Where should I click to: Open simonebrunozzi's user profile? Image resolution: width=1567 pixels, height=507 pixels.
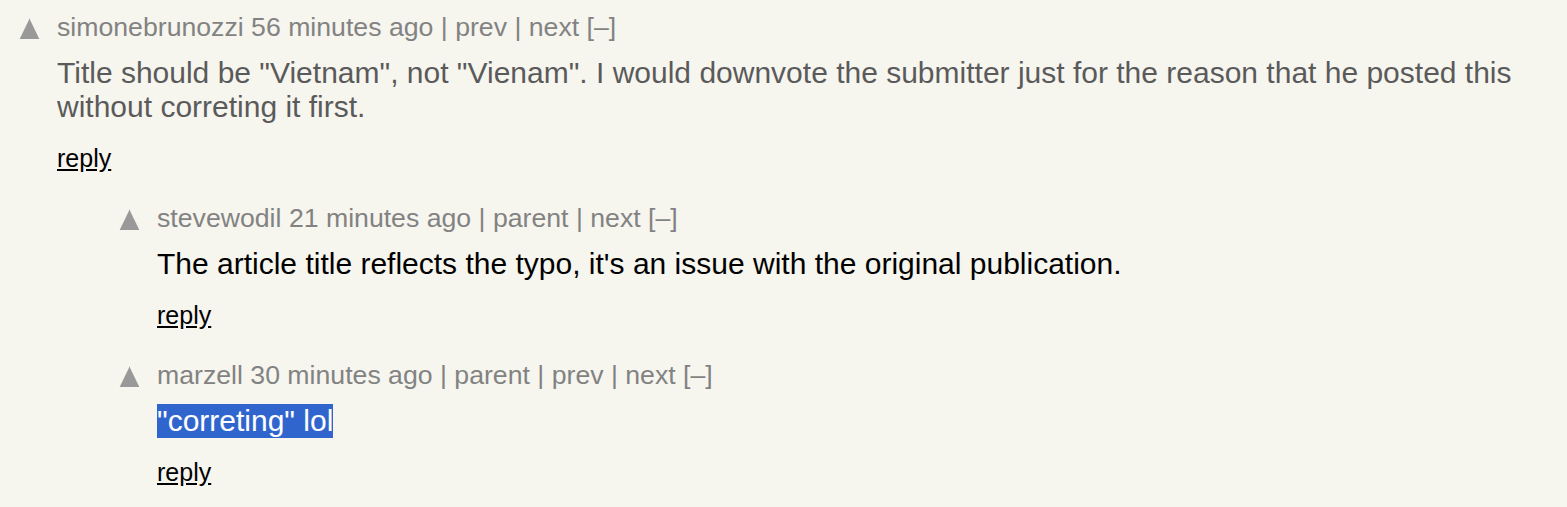150,28
